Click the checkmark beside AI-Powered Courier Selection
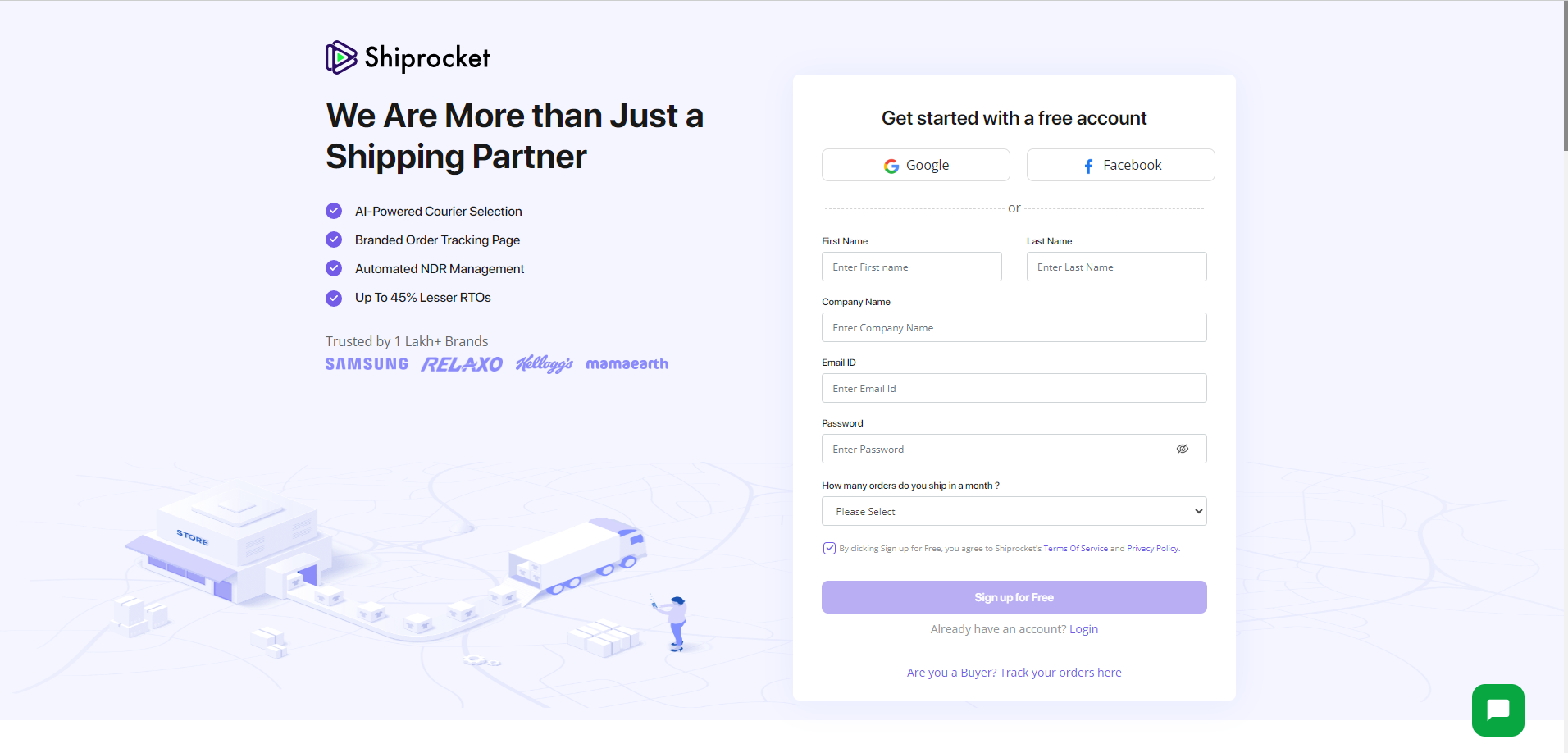The image size is (1568, 753). [x=334, y=211]
